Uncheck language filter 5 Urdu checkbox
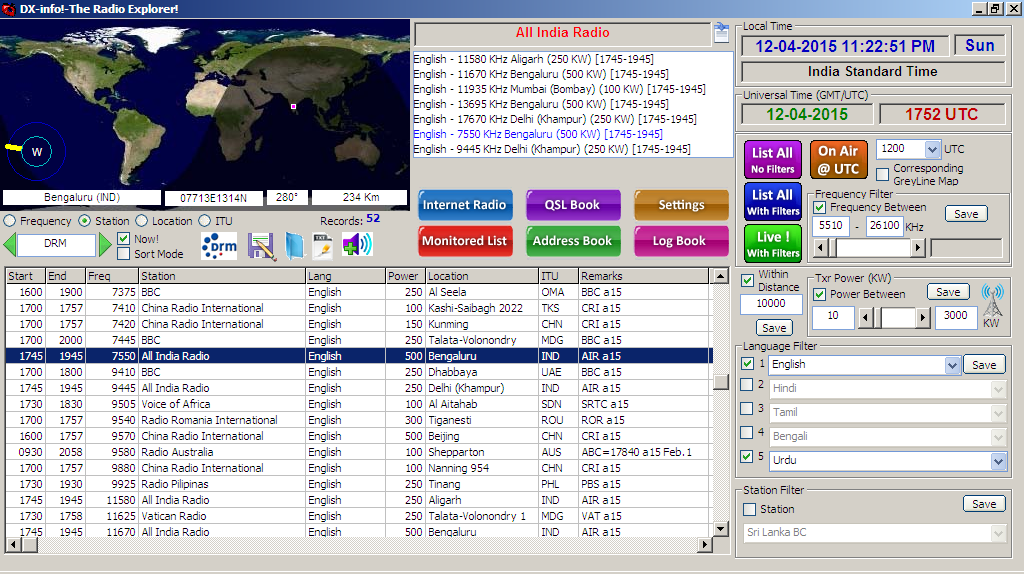Screen dimensions: 1024x574 (x=747, y=456)
